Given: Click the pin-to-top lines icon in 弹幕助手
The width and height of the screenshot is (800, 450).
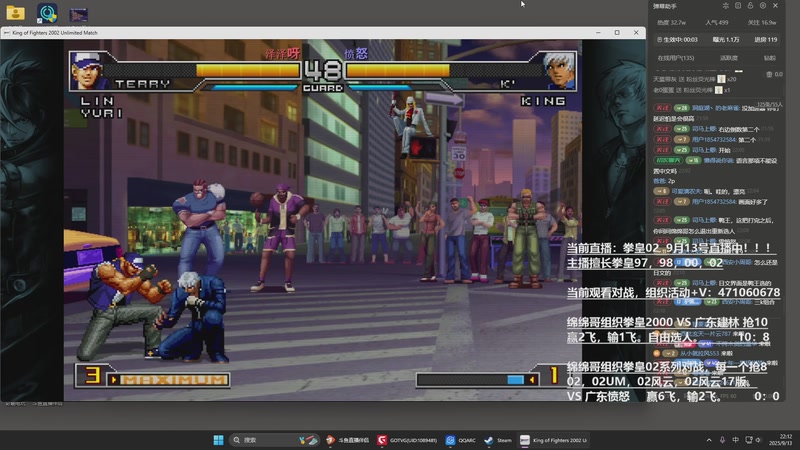Looking at the screenshot, I should click(726, 6).
